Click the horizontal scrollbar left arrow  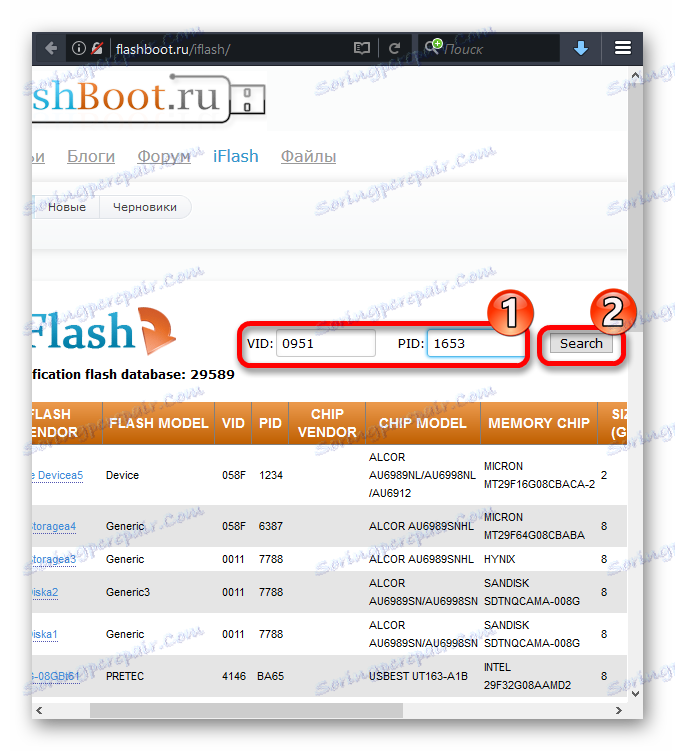coord(39,711)
